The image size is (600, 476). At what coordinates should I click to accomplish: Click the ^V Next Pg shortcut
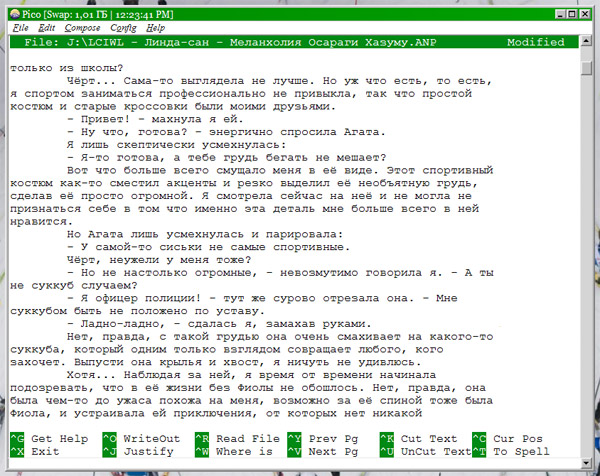pos(323,452)
